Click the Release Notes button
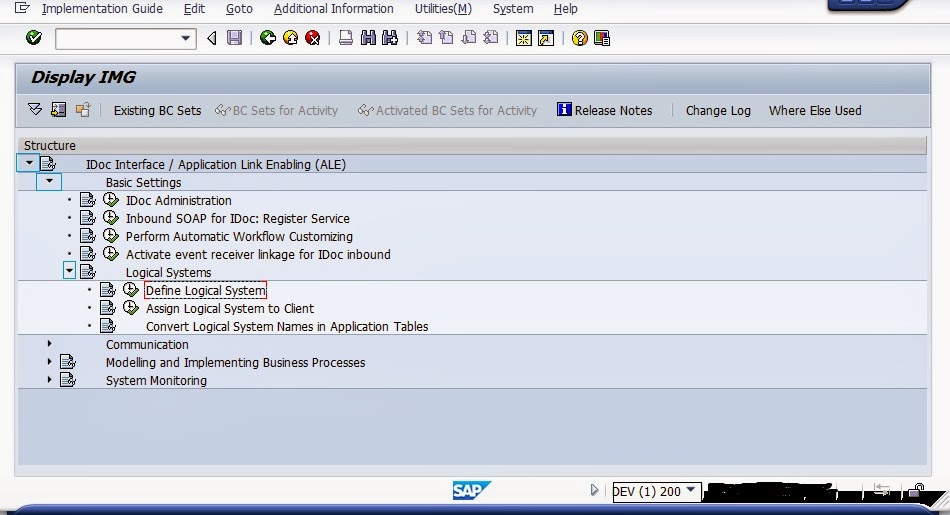 click(605, 110)
